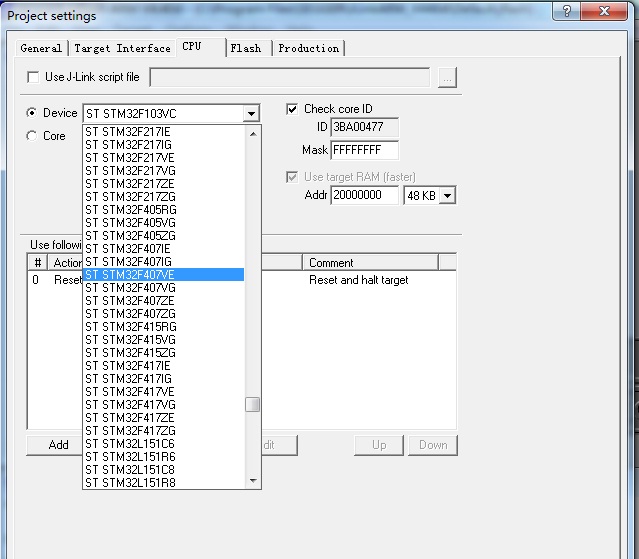Image resolution: width=639 pixels, height=559 pixels.
Task: Click the Down button
Action: pyautogui.click(x=433, y=445)
